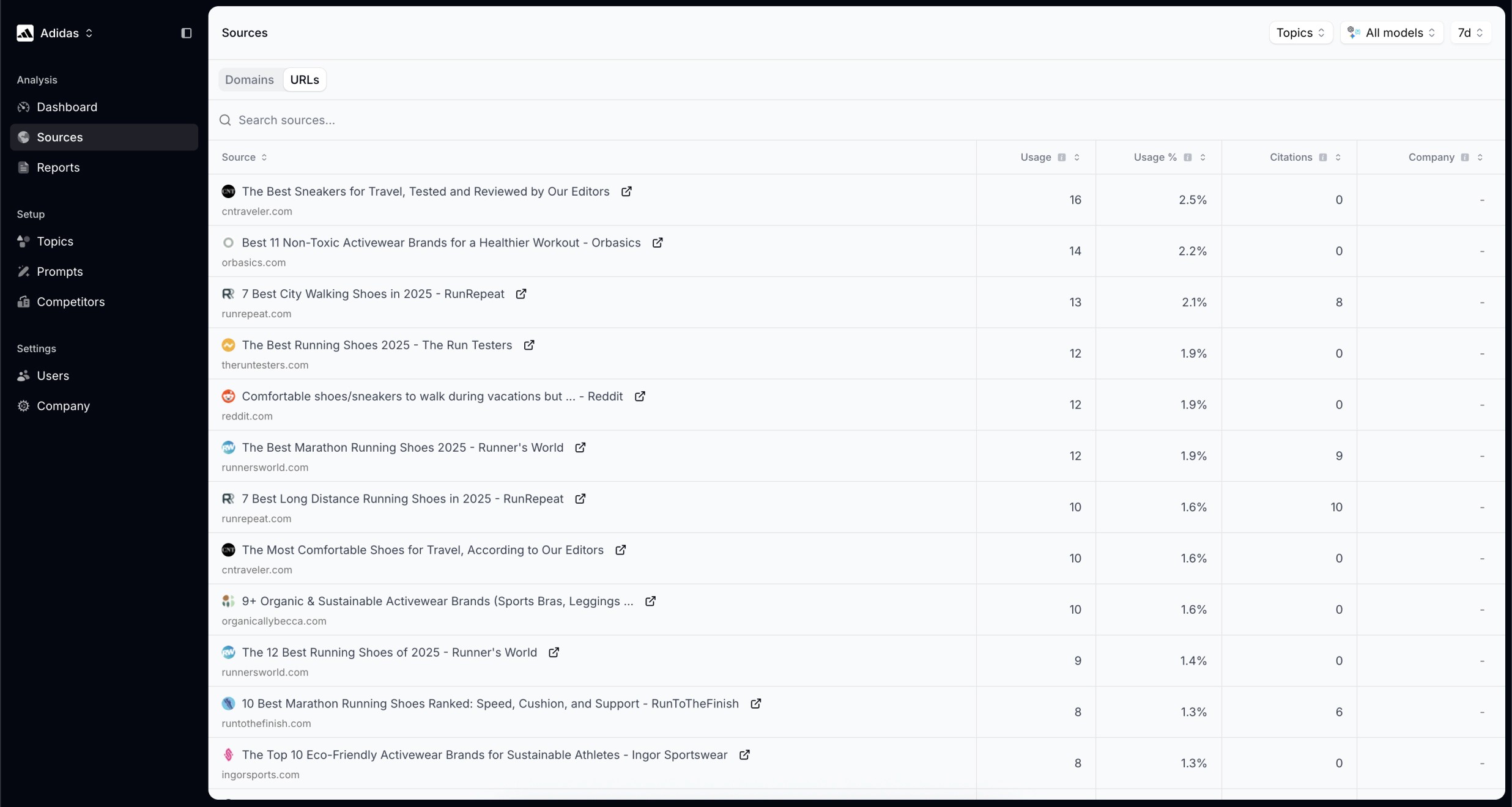Viewport: 1512px width, 807px height.
Task: Open '7 Best City Walking Shoes in 2025' title
Action: pyautogui.click(x=373, y=294)
